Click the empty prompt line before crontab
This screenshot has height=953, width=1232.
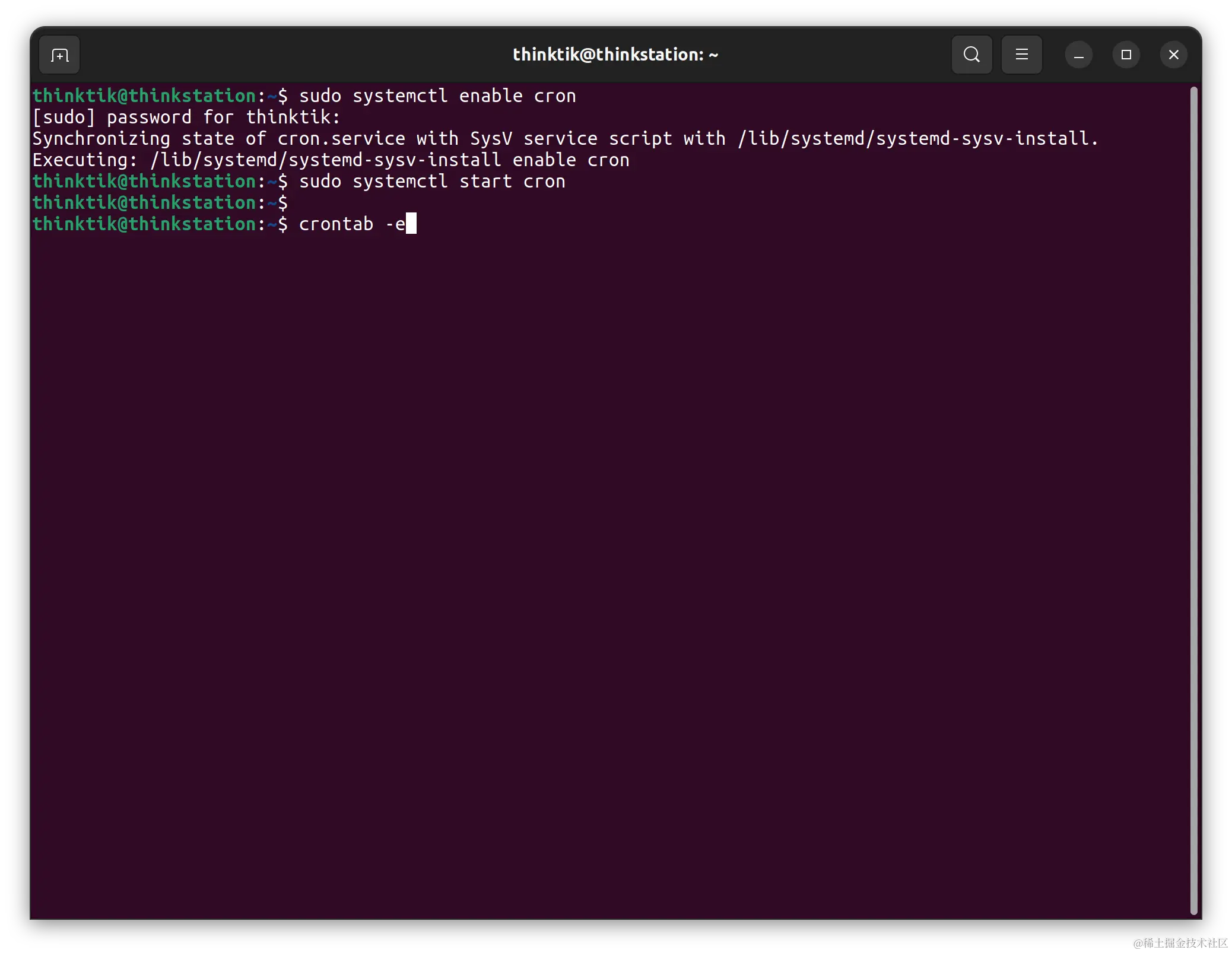coord(160,203)
